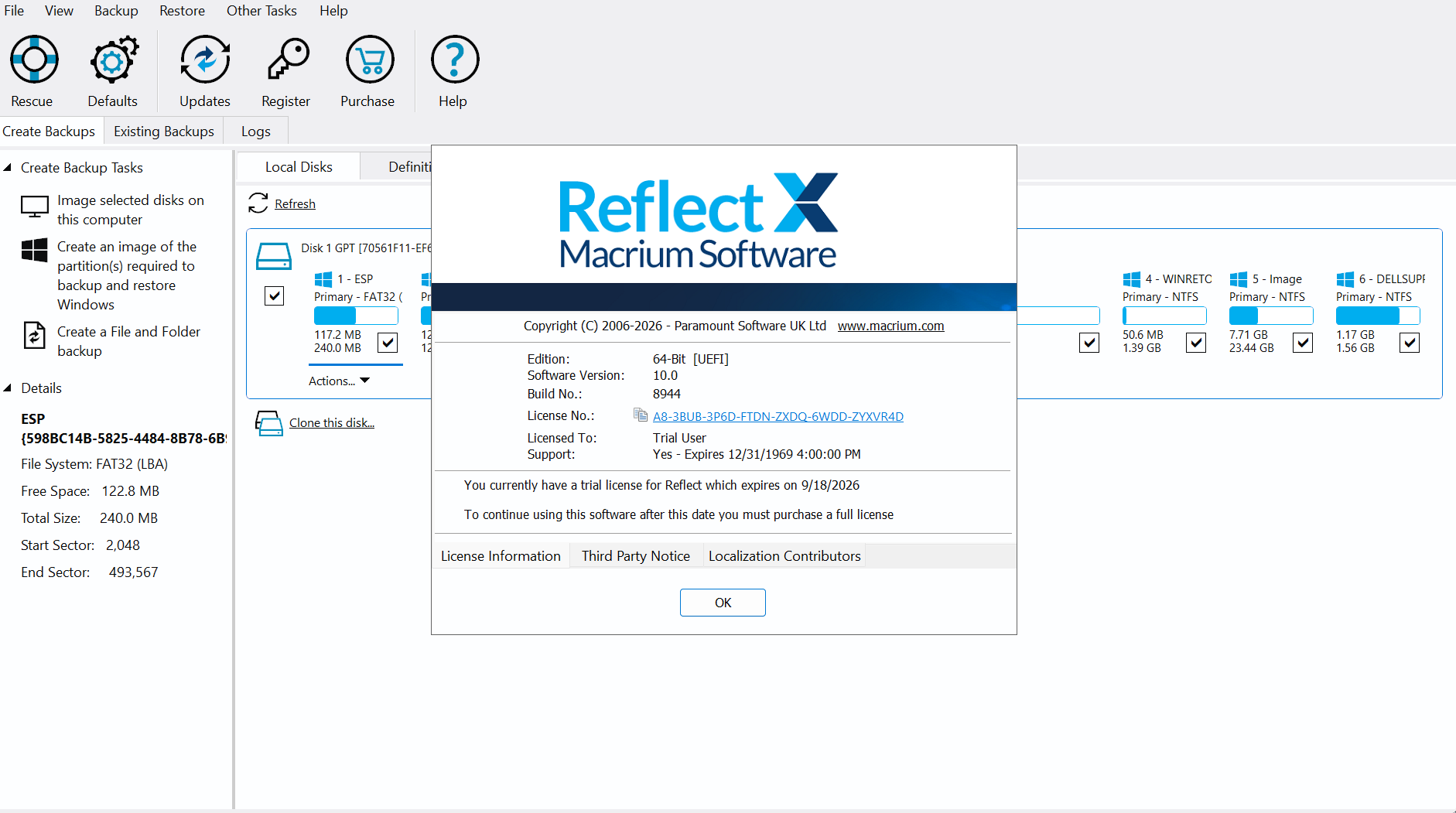1456x813 pixels.
Task: Select the Create Backups tab
Action: [50, 132]
